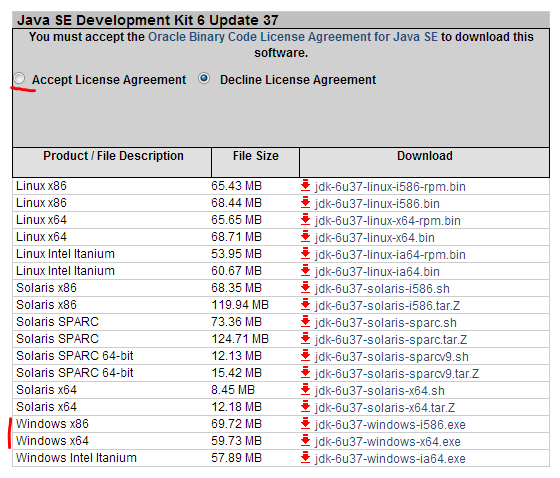Click the Windows x86 product cell
This screenshot has width=560, height=478.
pyautogui.click(x=52, y=424)
